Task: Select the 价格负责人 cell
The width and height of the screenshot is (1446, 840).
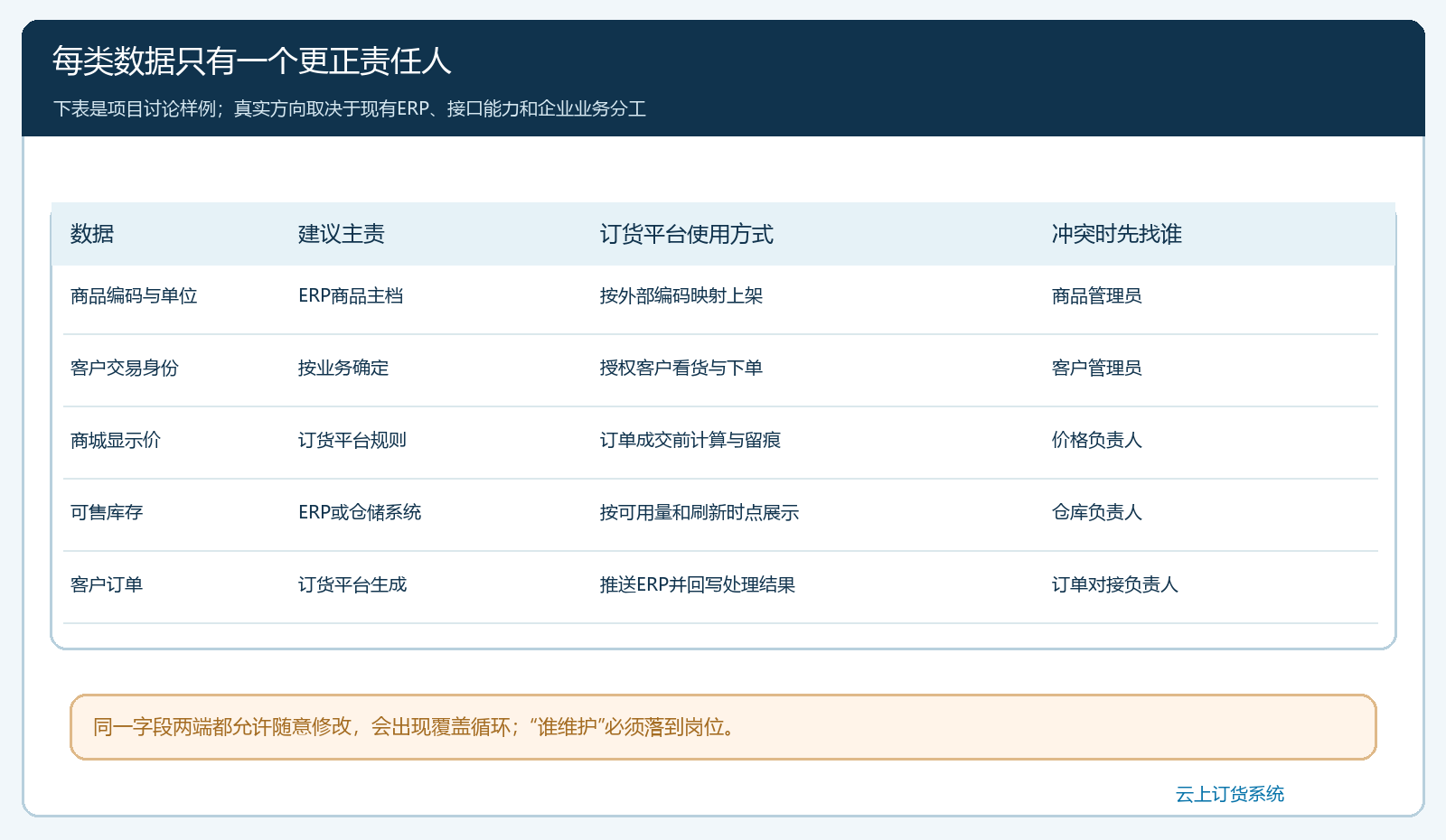Action: pos(1097,440)
